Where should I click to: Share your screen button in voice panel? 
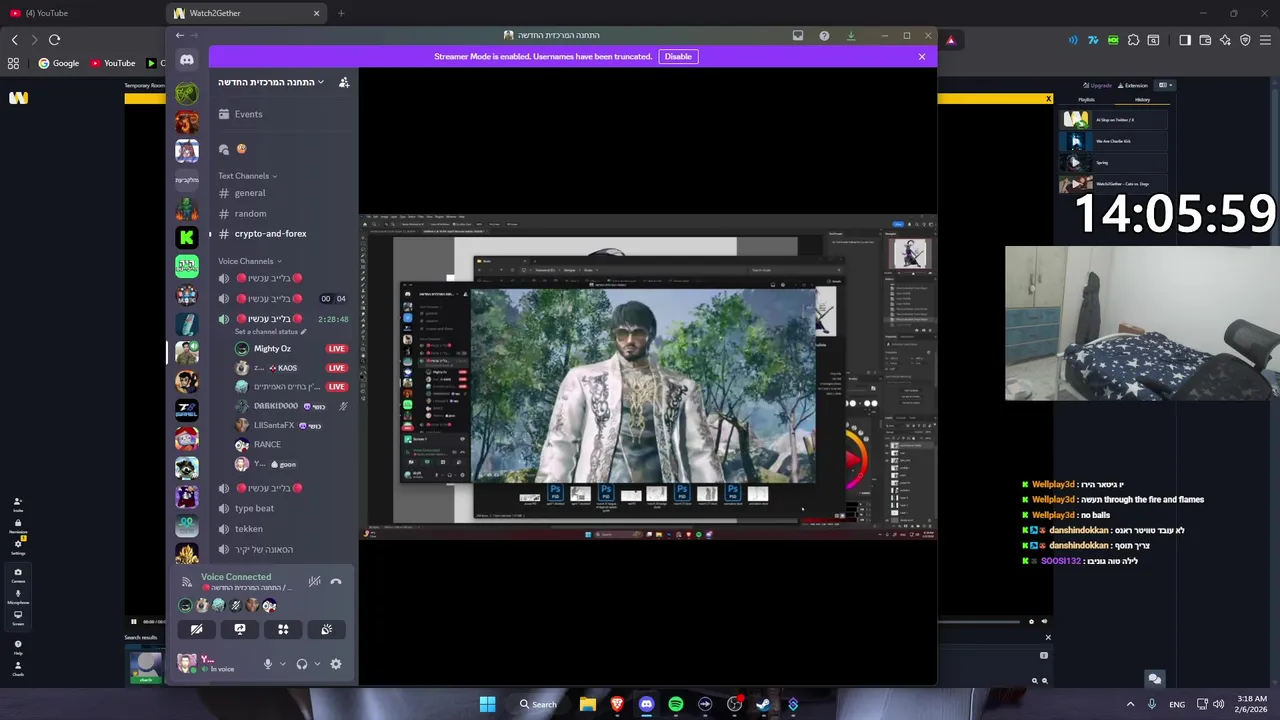tap(240, 629)
